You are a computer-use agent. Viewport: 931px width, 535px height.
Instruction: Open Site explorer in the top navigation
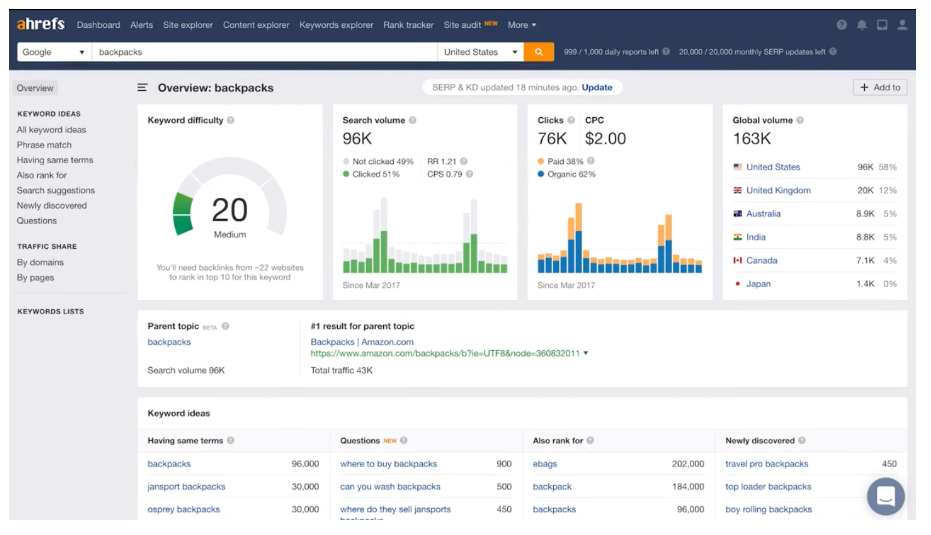[188, 25]
